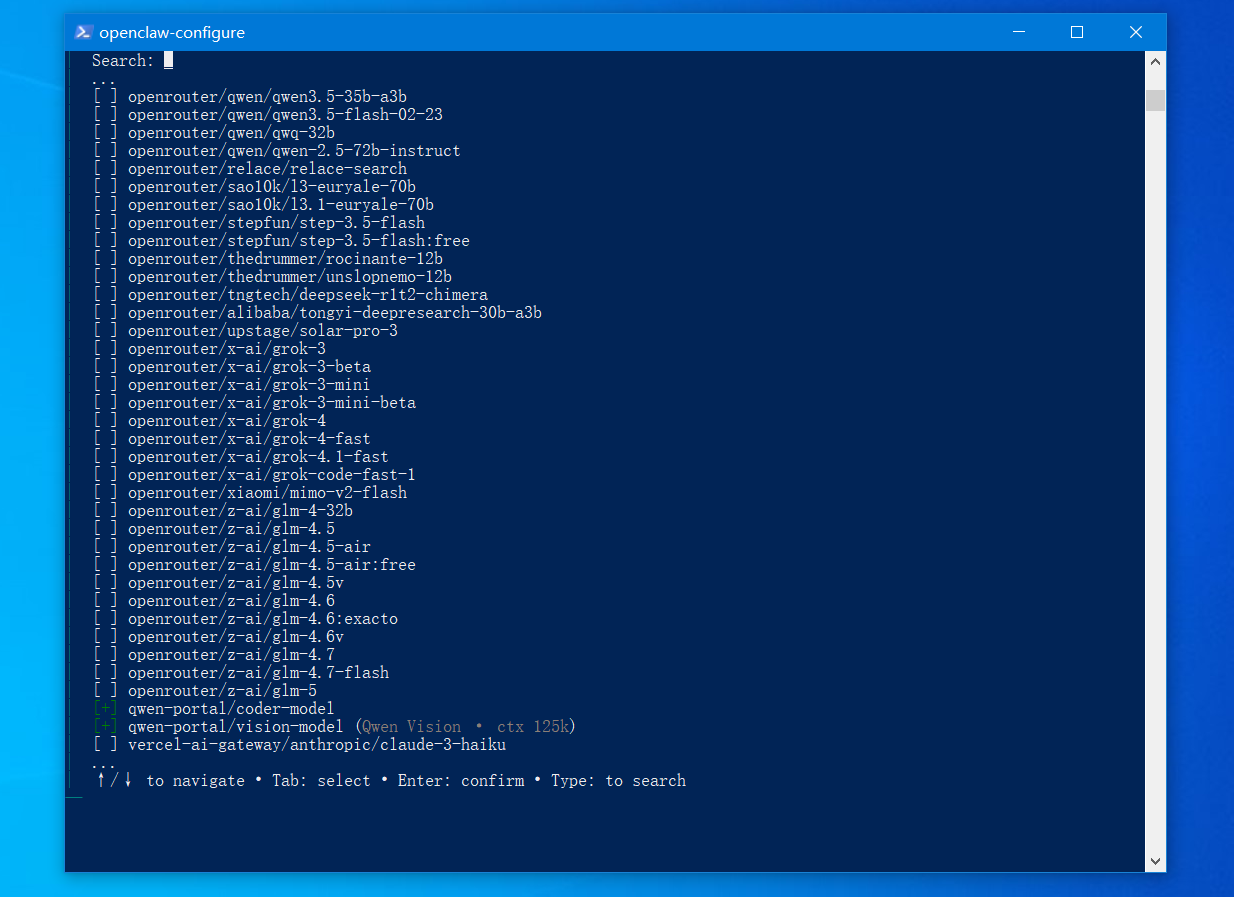
Task: Click the 'Type: to search' hint text
Action: pyautogui.click(x=618, y=781)
